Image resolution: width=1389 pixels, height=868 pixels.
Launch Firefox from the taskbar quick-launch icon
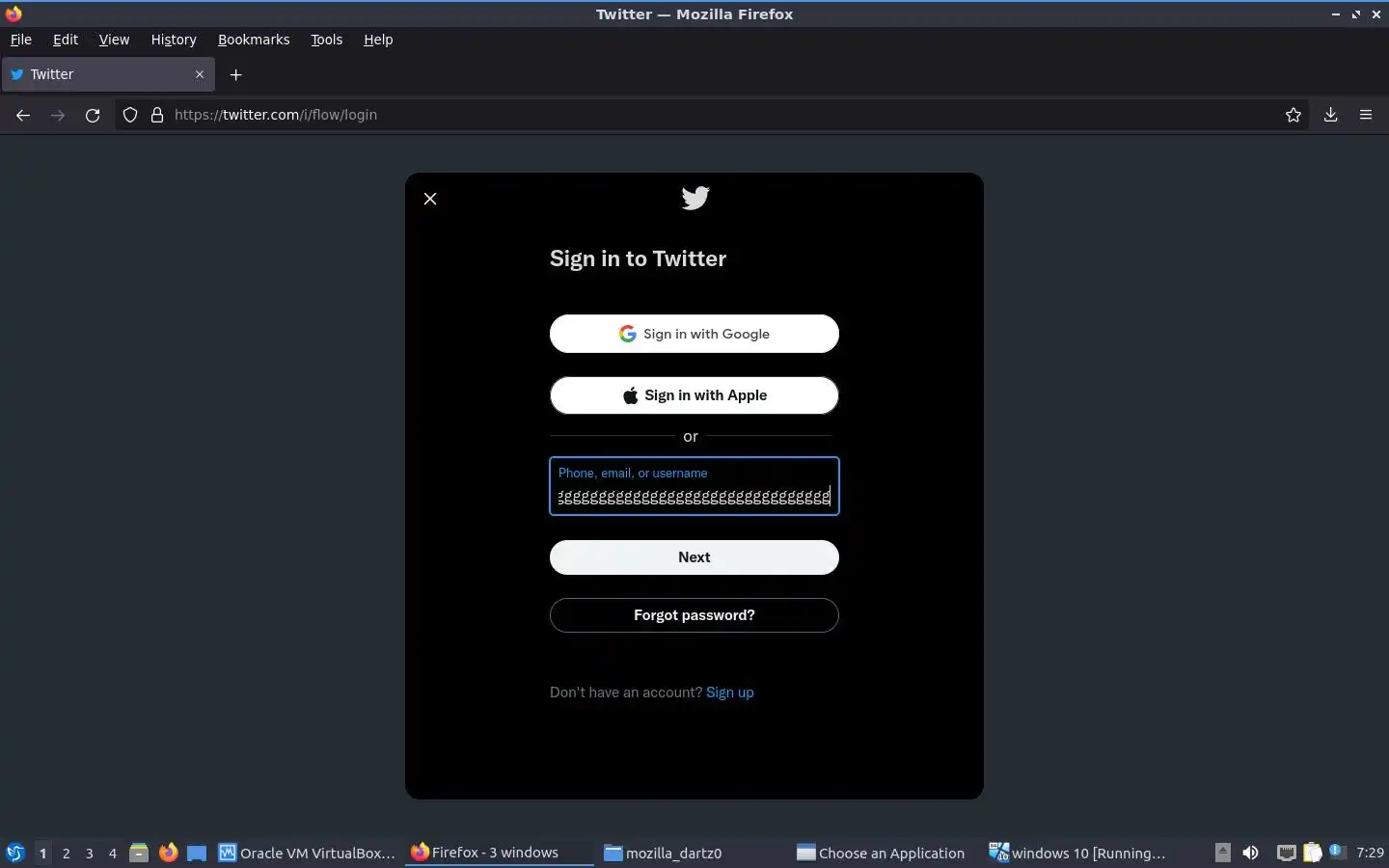168,853
